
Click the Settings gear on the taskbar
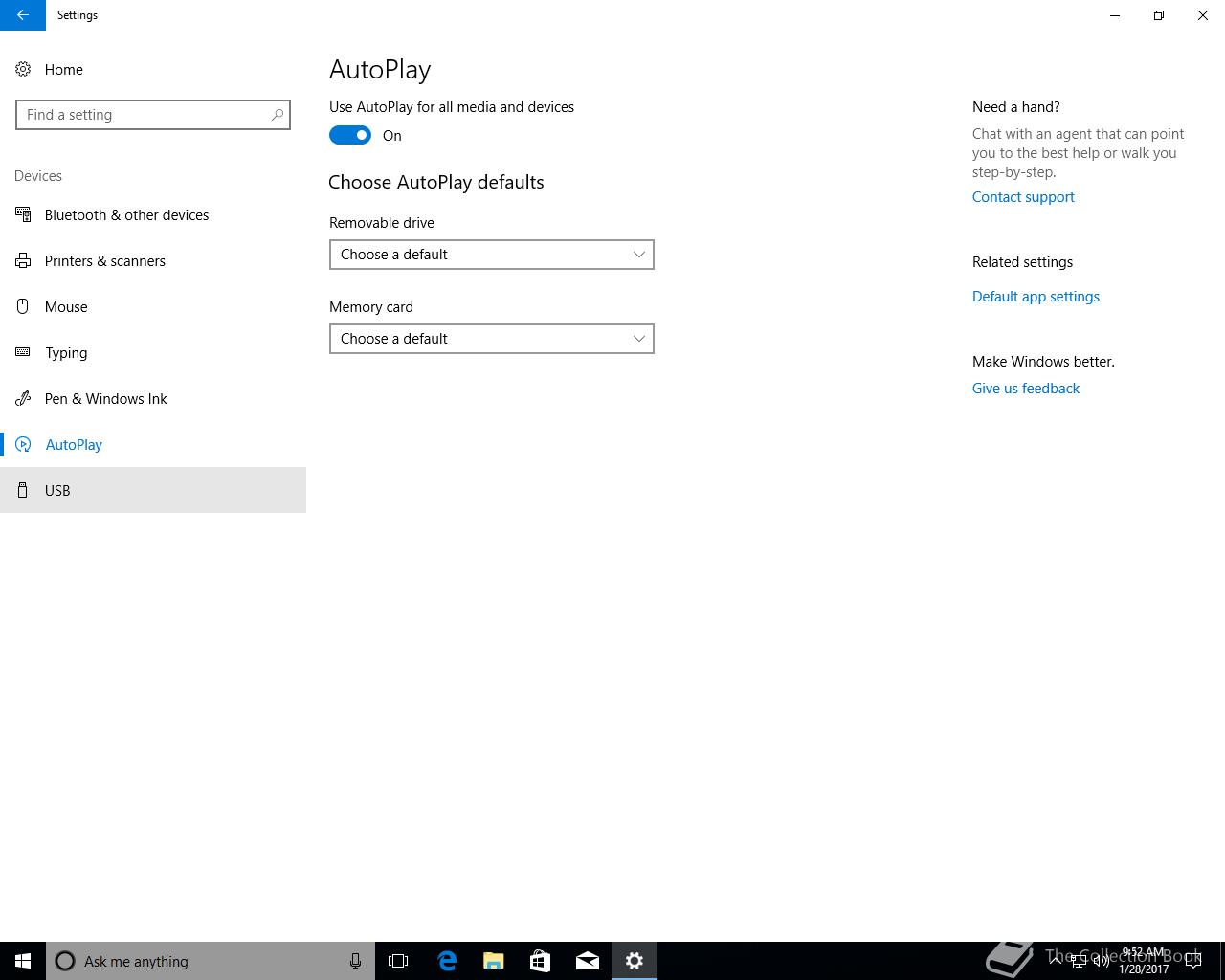point(634,961)
